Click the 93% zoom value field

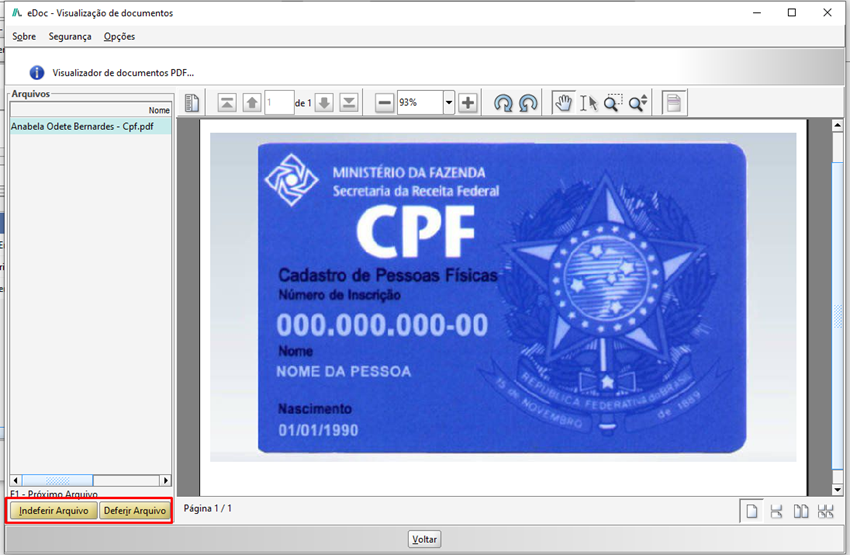pos(420,102)
